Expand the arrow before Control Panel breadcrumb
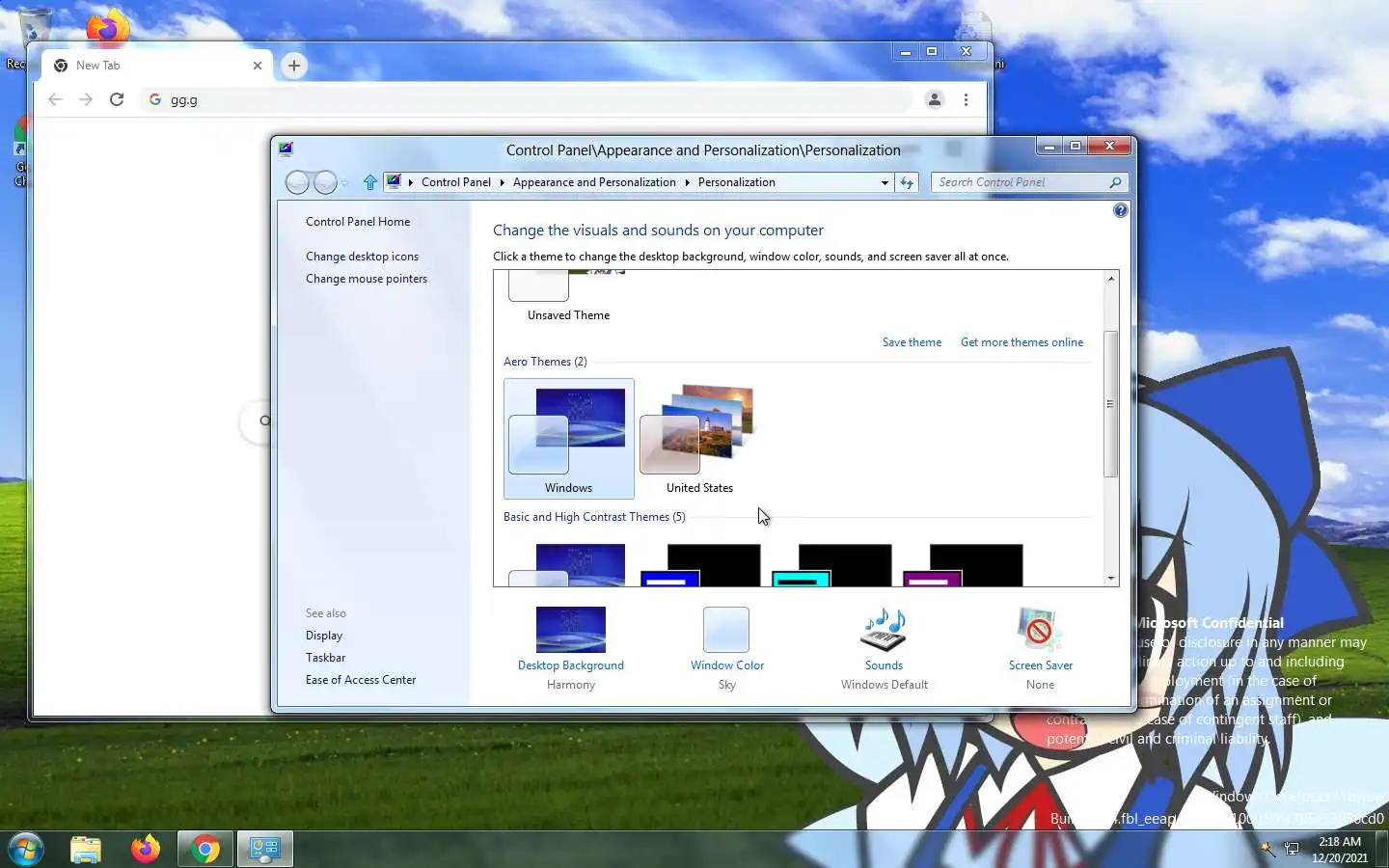The width and height of the screenshot is (1389, 868). pyautogui.click(x=411, y=182)
